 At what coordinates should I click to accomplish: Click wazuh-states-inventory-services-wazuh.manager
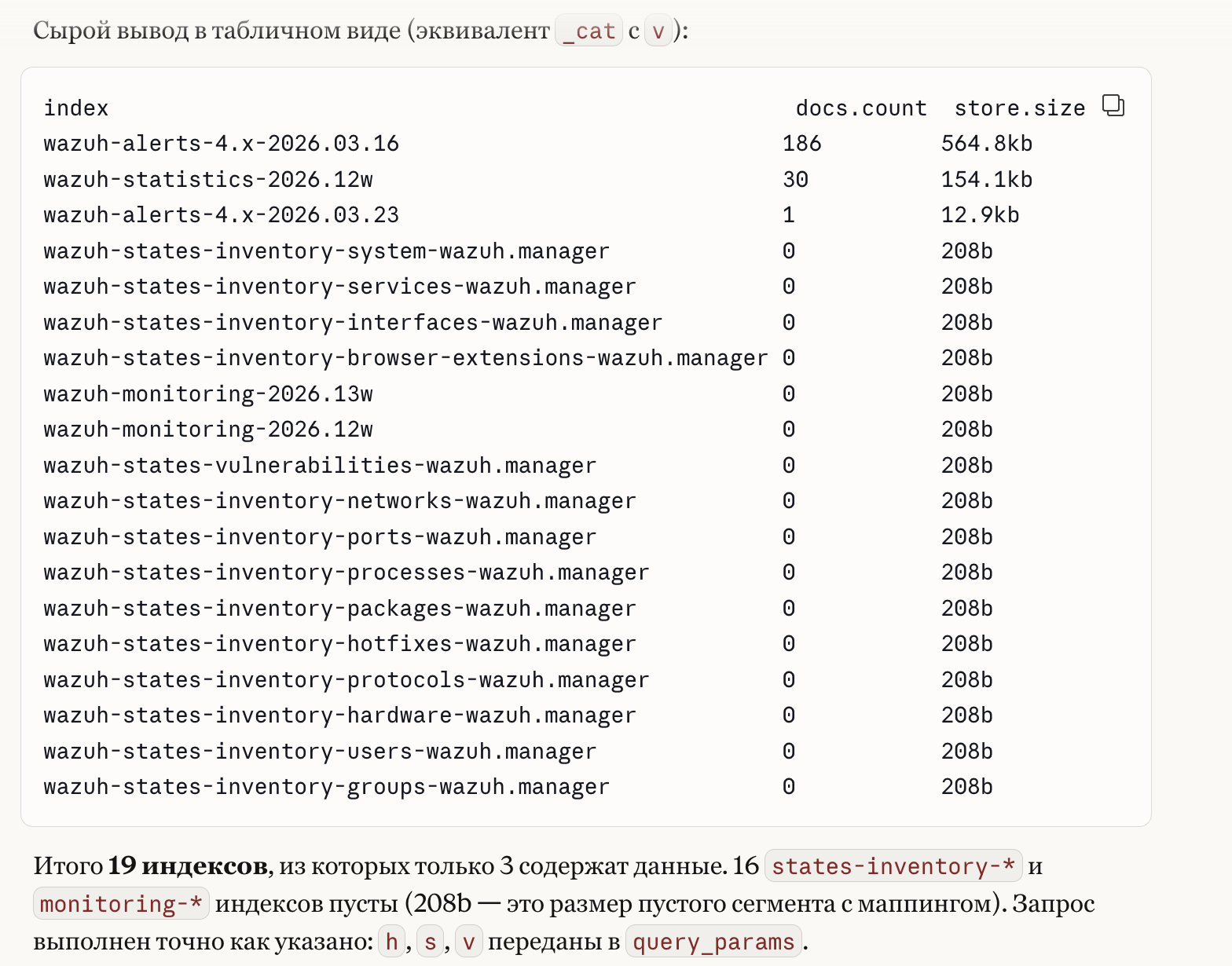(340, 287)
